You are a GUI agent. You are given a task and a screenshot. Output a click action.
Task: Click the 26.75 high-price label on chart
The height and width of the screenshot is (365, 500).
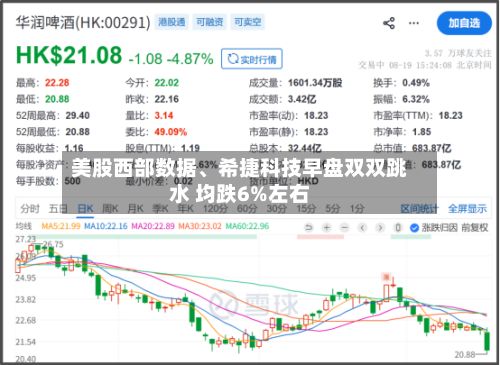(x=53, y=244)
